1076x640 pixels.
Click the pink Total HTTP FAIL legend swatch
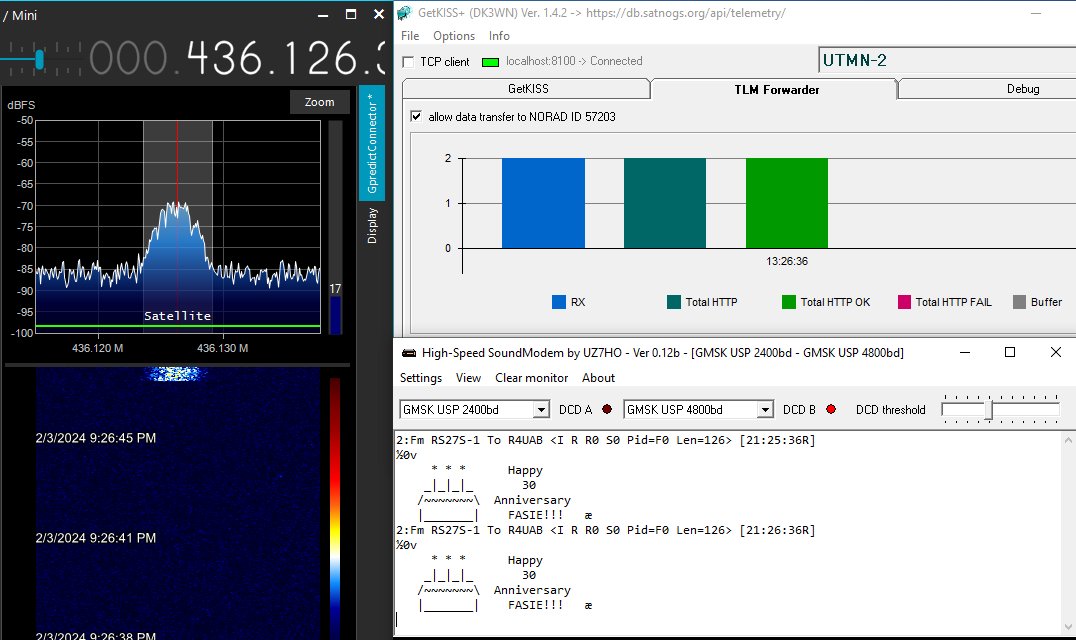coord(904,302)
